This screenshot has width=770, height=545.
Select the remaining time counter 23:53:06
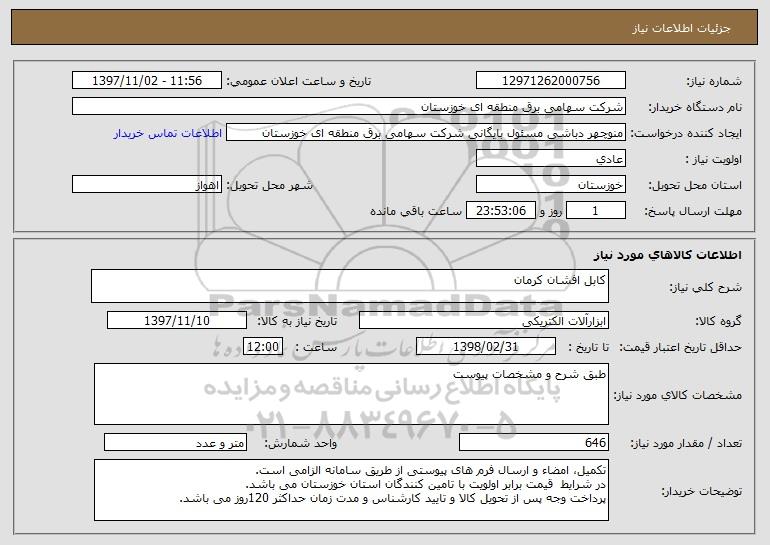pos(500,211)
